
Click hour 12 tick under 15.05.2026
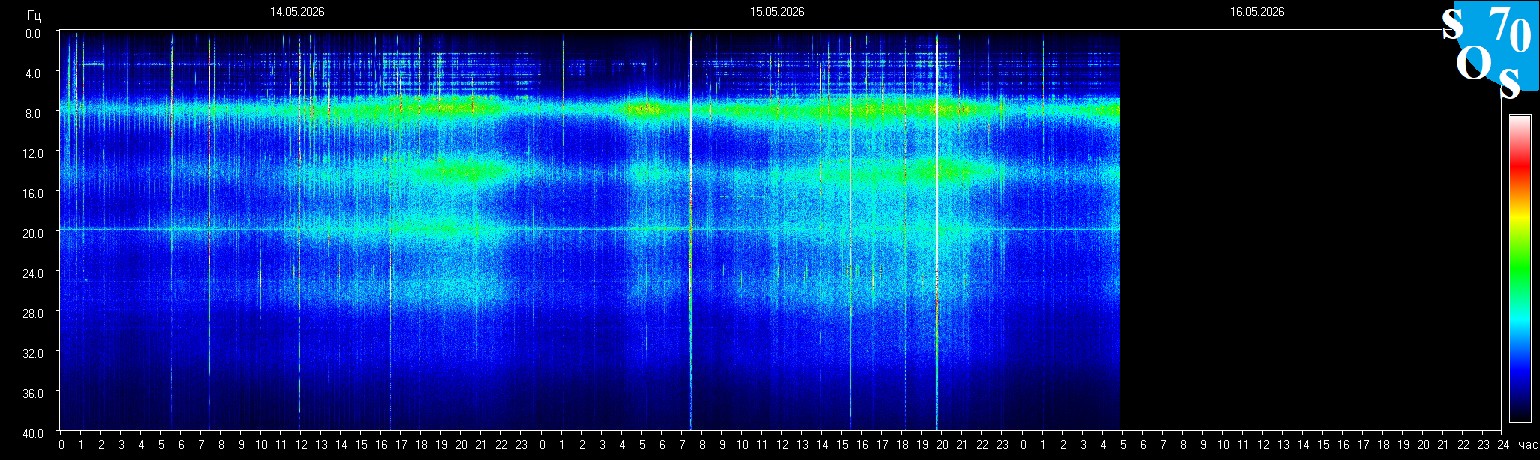tap(782, 444)
